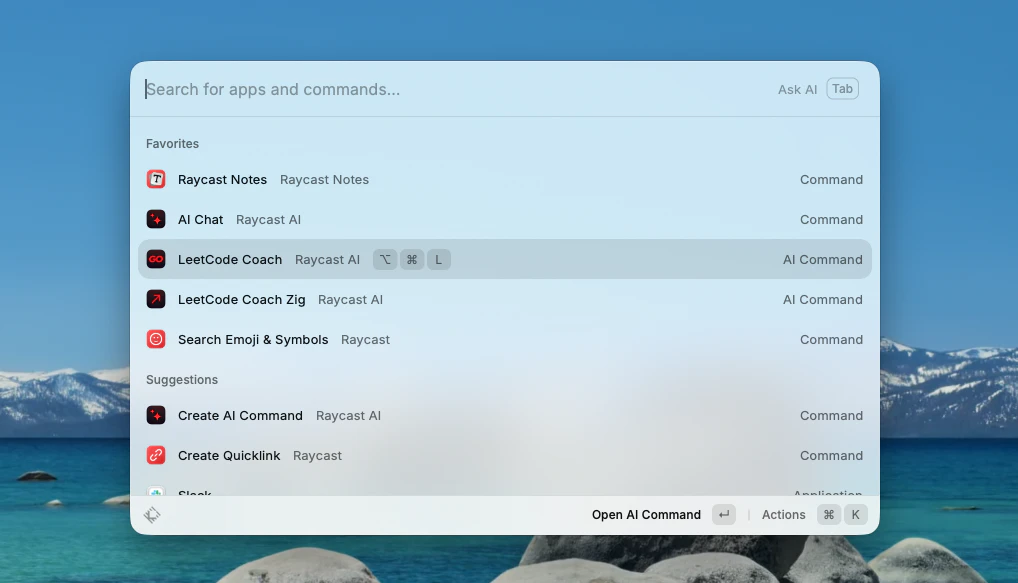Select the Raycast Notes command row
This screenshot has width=1018, height=583.
point(504,179)
